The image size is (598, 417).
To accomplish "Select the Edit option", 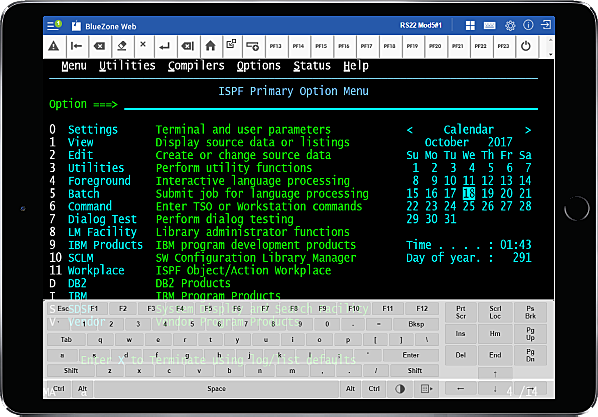I will coord(80,155).
